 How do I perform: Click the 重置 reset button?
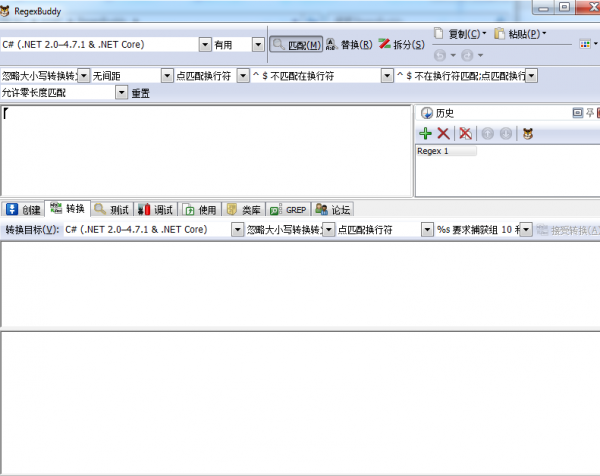[x=140, y=93]
